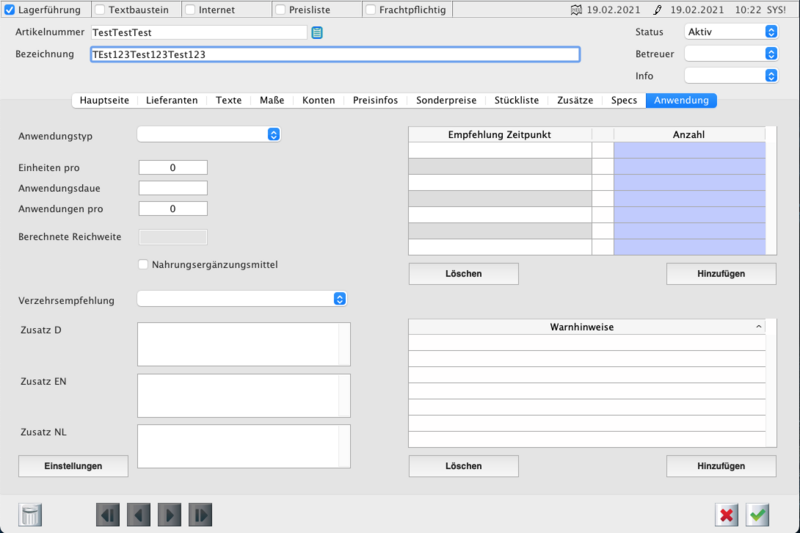
Task: Tick the Frachtpflichtig checkbox
Action: pos(371,10)
